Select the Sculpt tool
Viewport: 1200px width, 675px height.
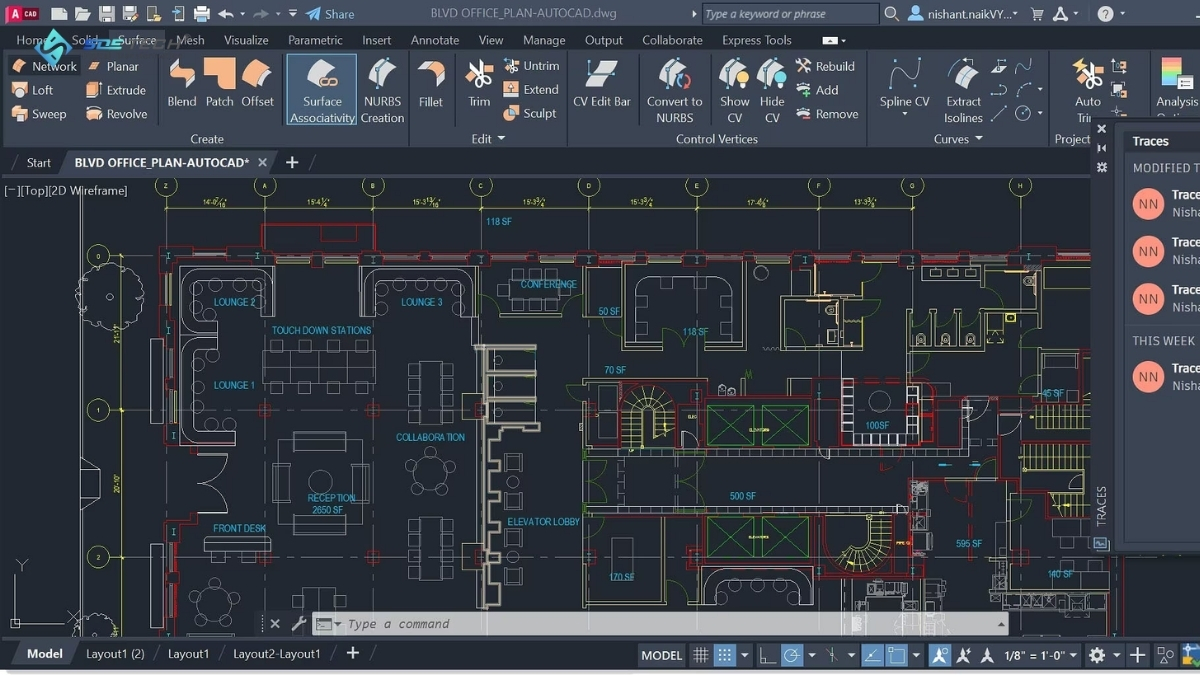[x=530, y=113]
